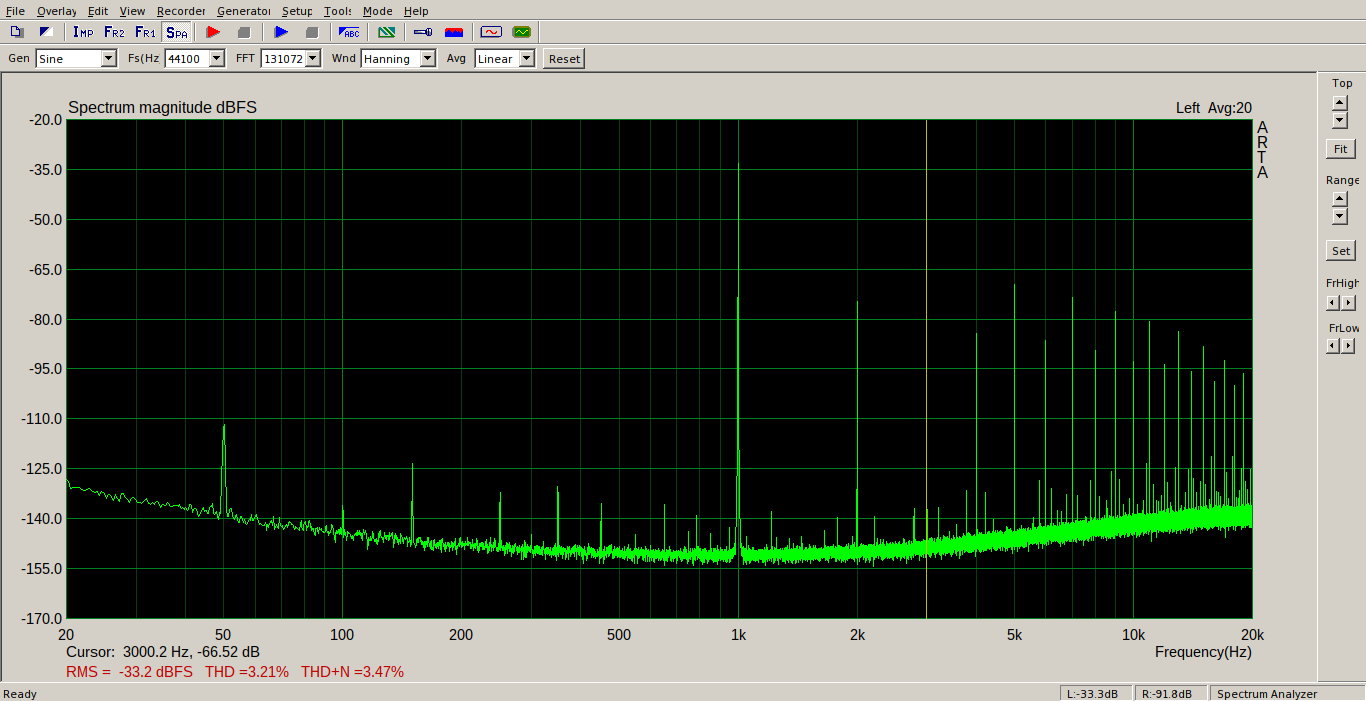Open the Setup menu
Image resolution: width=1366 pixels, height=701 pixels.
pos(297,11)
